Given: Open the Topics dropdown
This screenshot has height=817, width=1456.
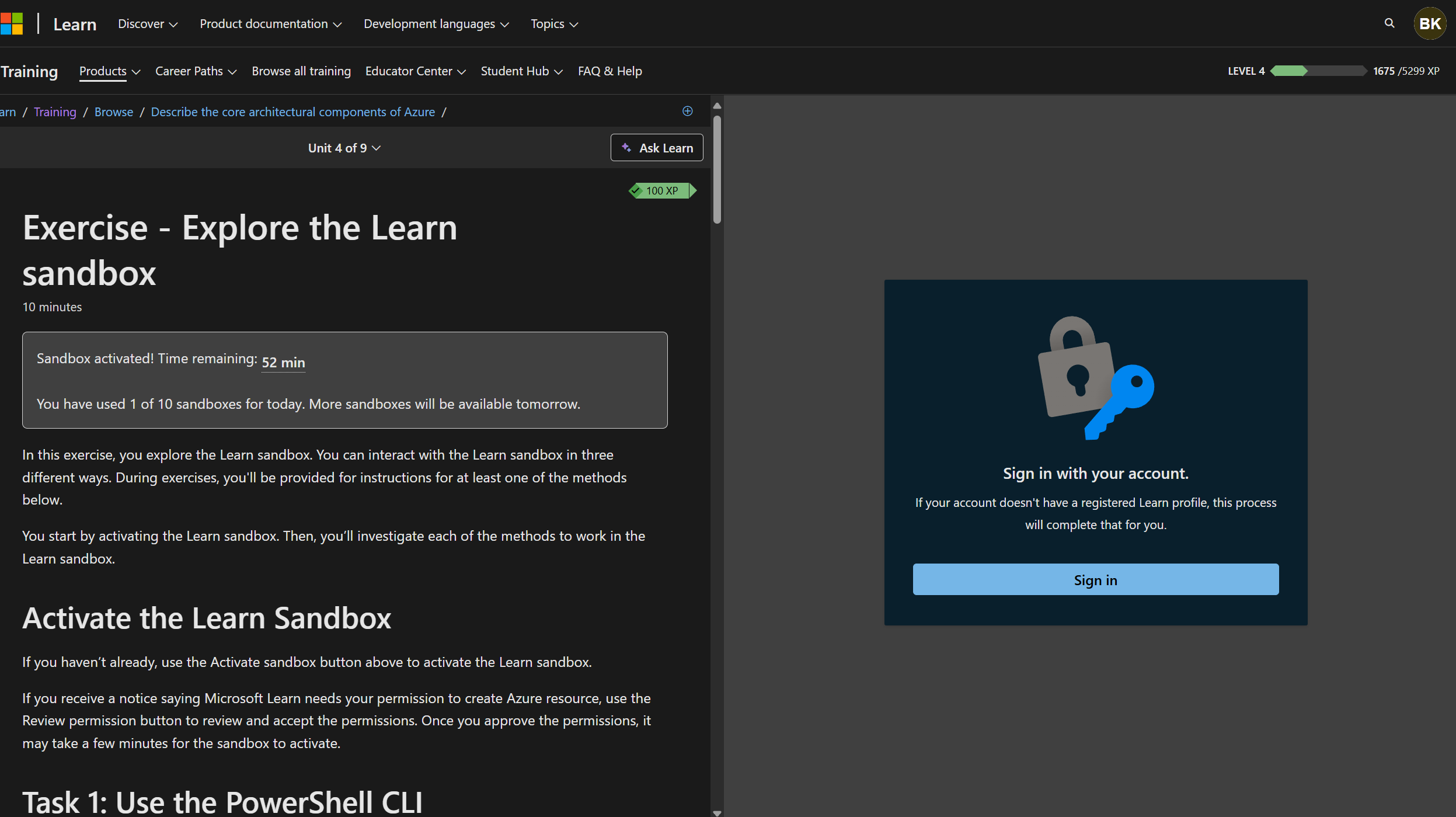Looking at the screenshot, I should click(x=553, y=24).
